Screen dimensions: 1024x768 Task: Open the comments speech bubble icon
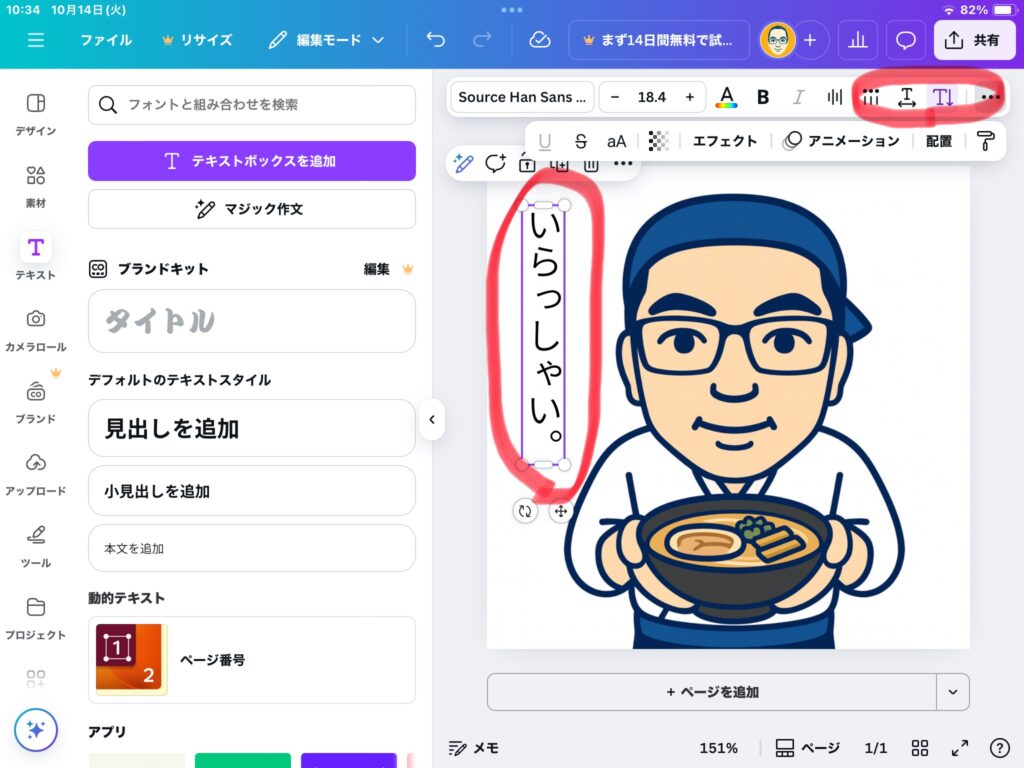pyautogui.click(x=905, y=40)
